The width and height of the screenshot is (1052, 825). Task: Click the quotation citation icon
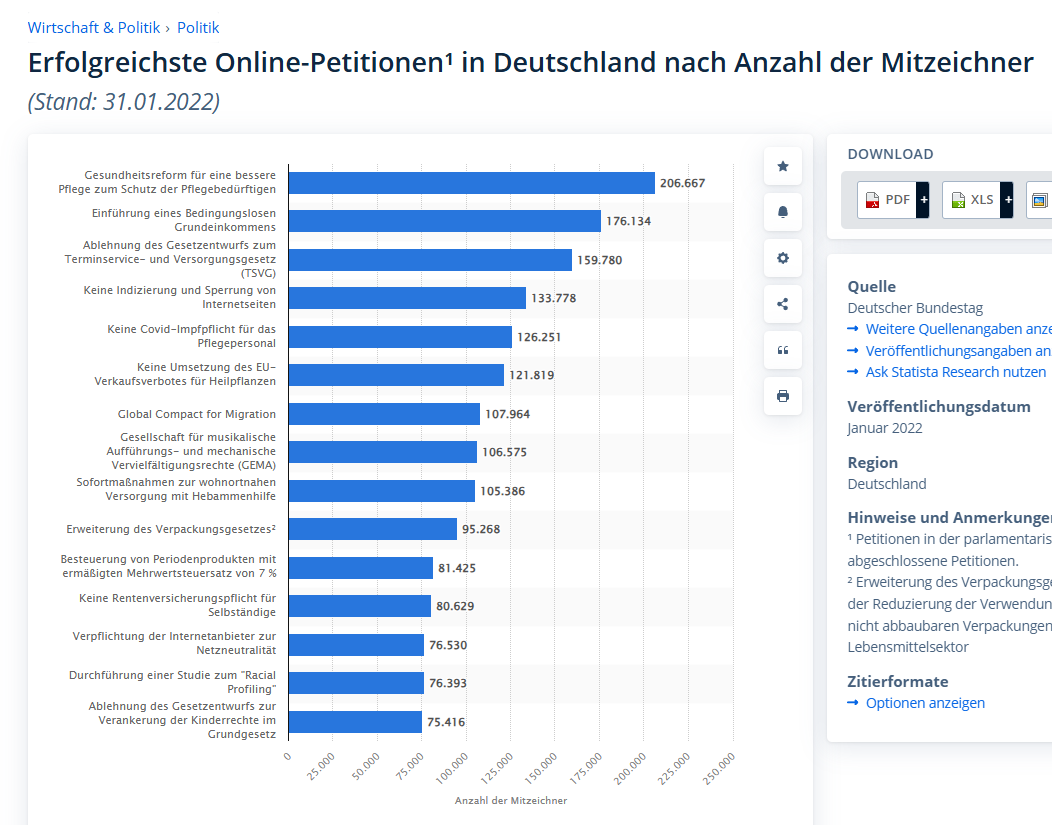[x=782, y=350]
